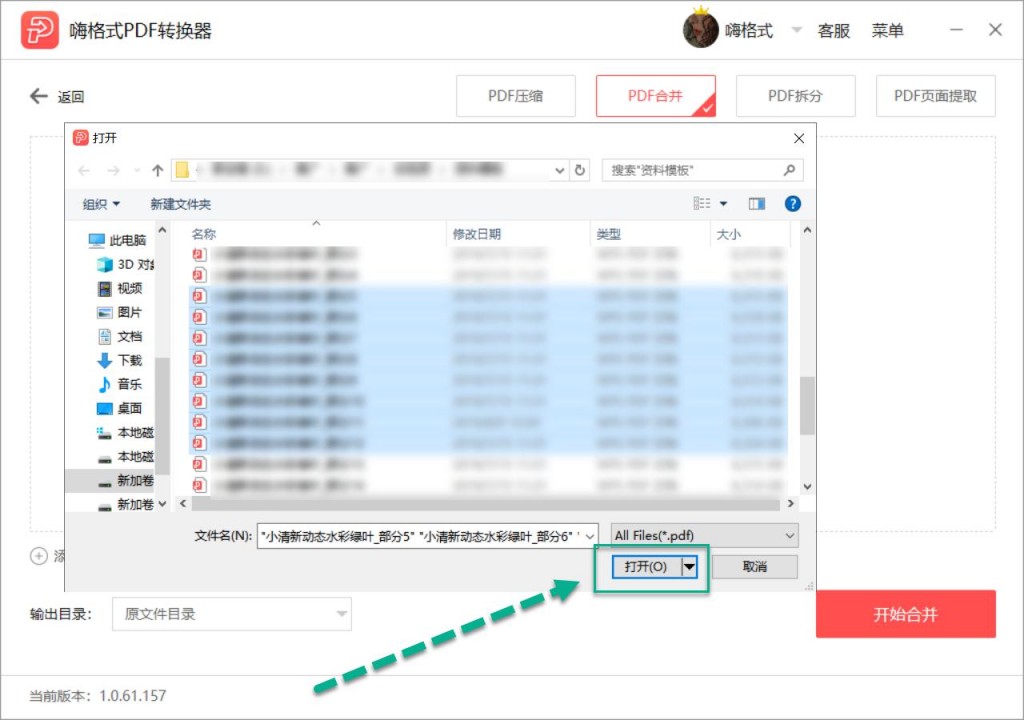The width and height of the screenshot is (1024, 720).
Task: Go up one folder level
Action: pos(157,171)
